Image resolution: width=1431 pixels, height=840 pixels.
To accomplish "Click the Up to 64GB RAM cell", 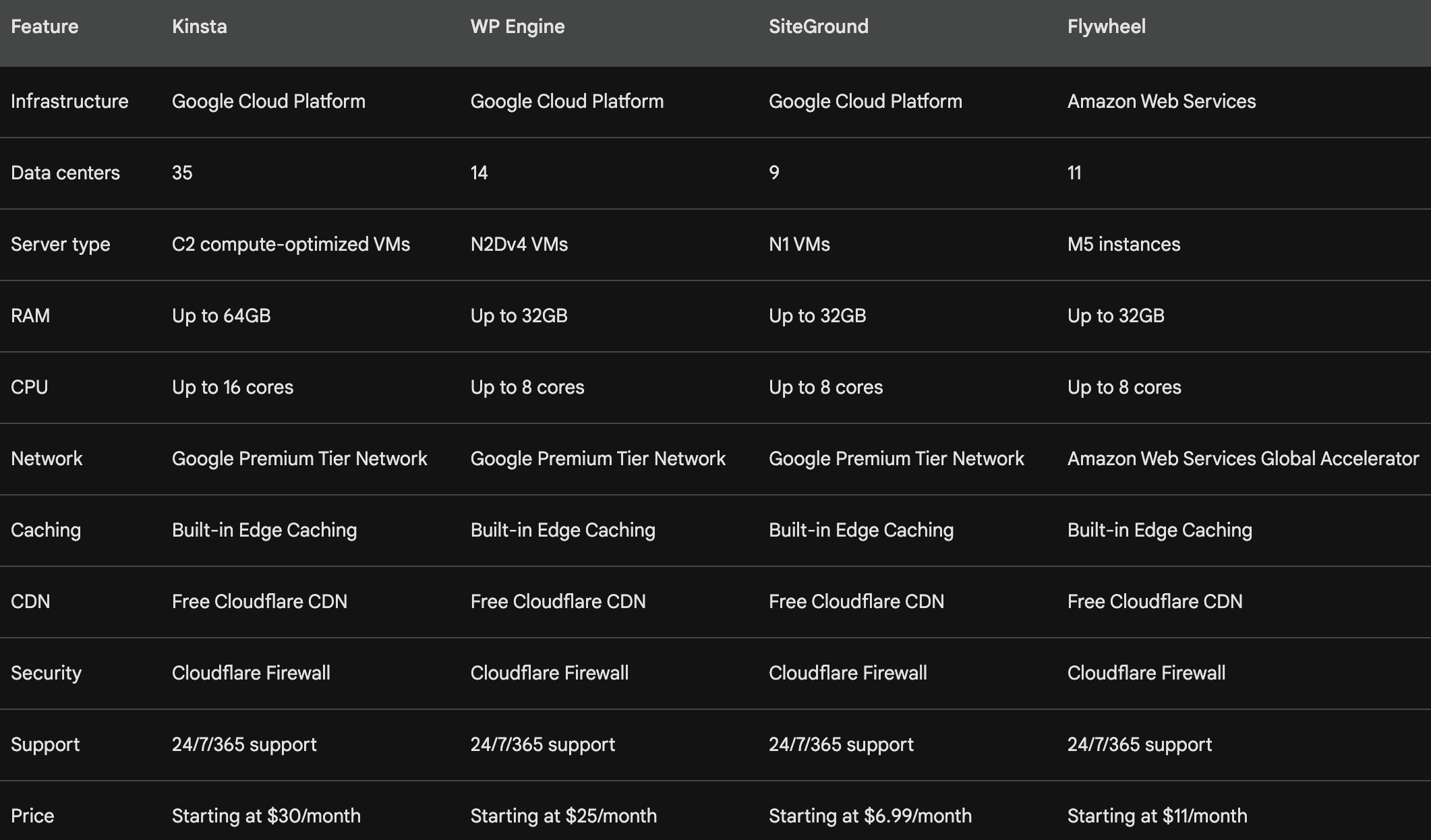I will [x=221, y=316].
